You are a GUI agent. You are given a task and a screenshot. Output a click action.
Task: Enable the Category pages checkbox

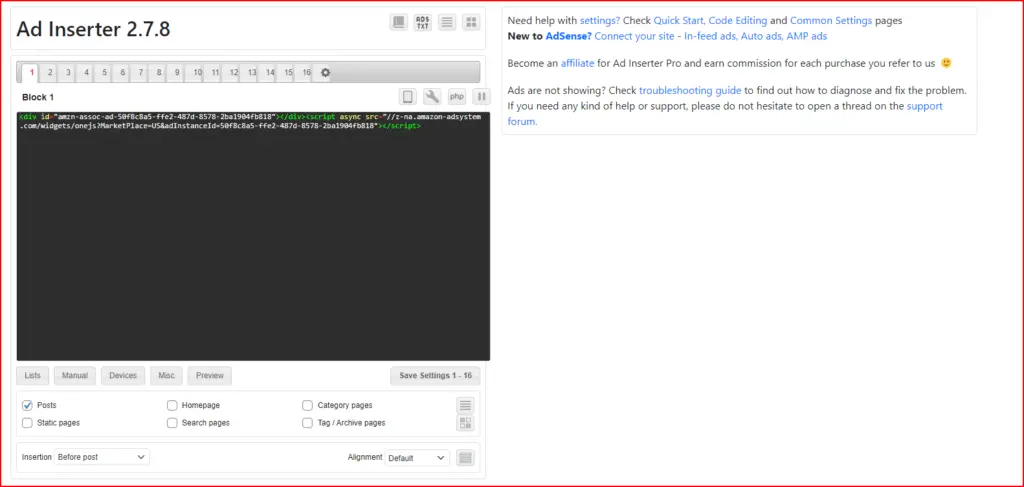click(308, 405)
